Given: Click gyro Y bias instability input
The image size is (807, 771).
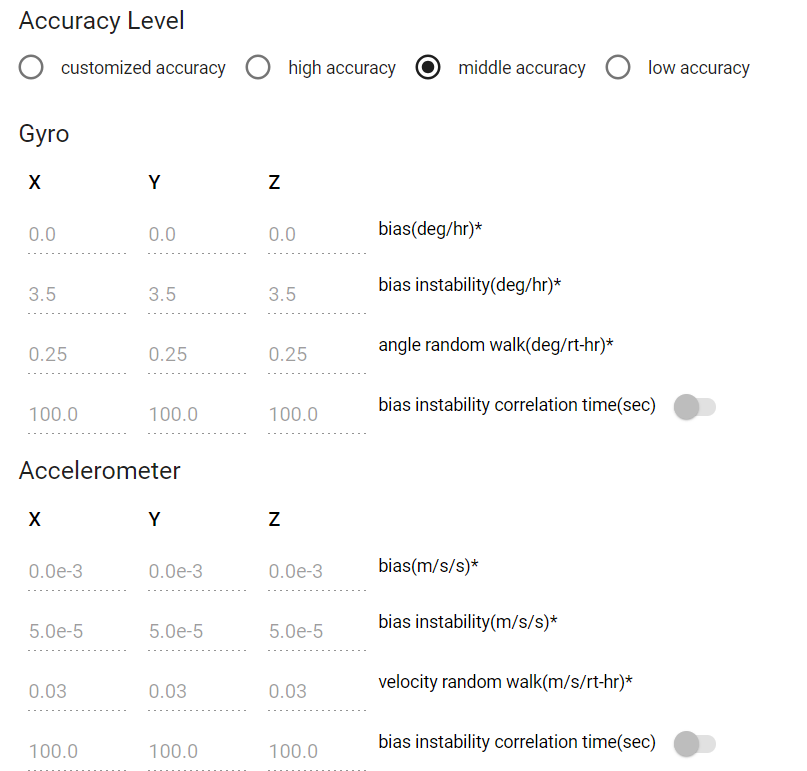Looking at the screenshot, I should pyautogui.click(x=196, y=295).
